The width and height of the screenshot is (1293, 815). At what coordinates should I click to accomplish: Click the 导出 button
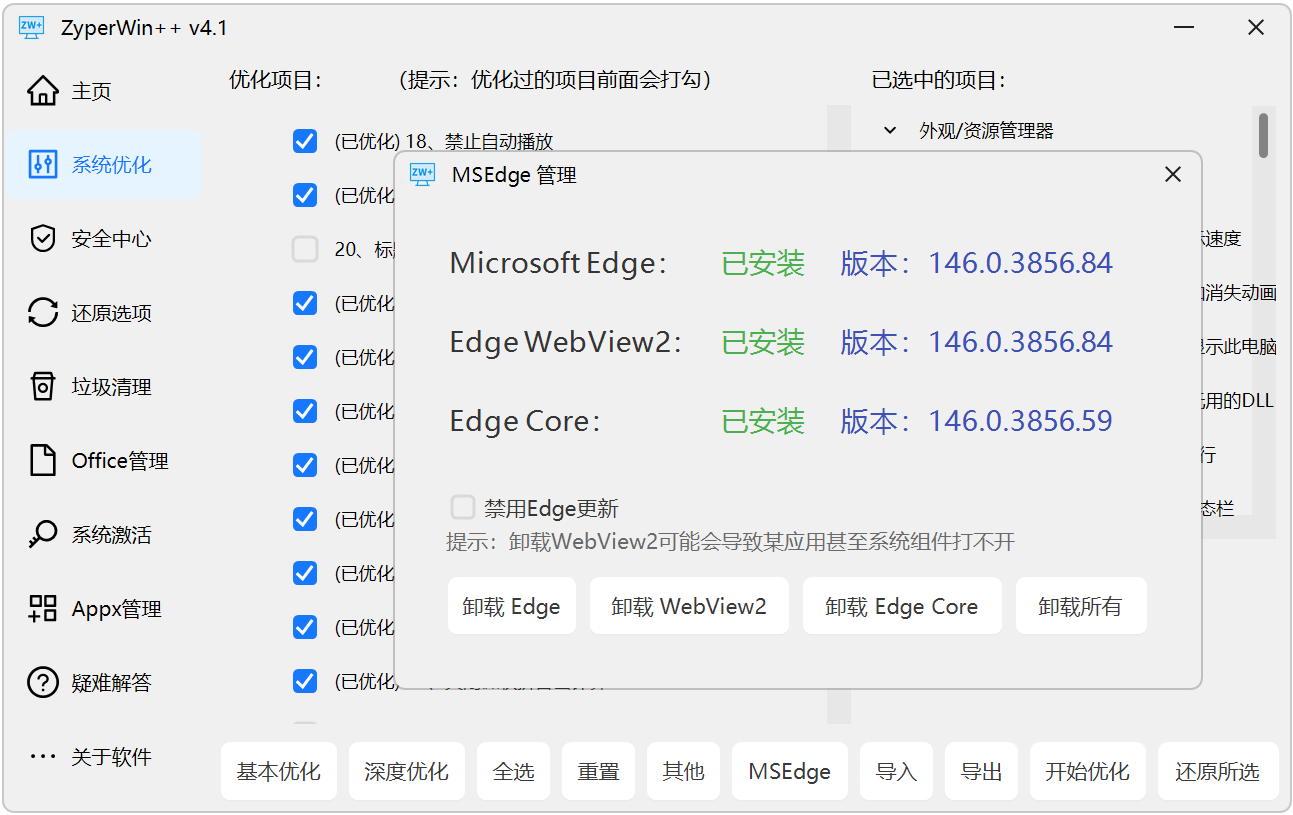point(982,771)
